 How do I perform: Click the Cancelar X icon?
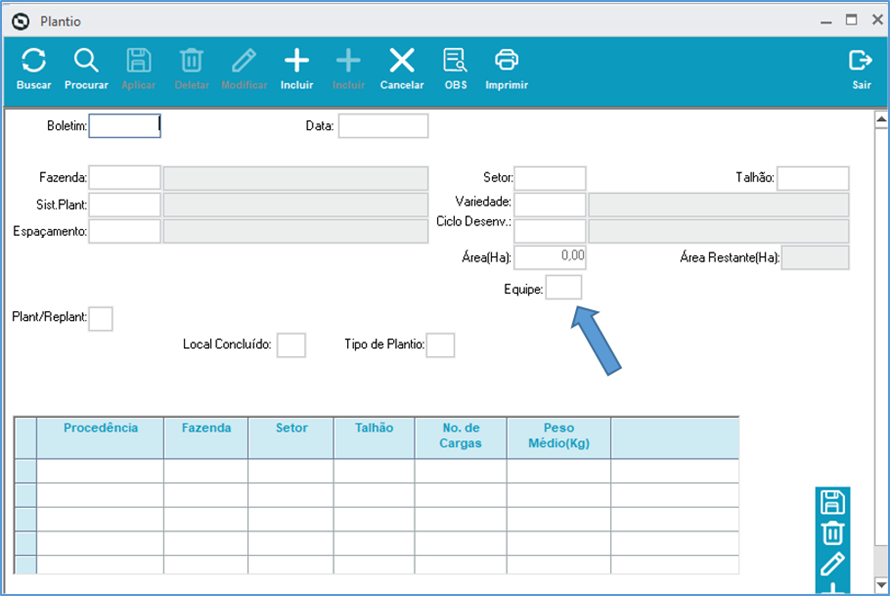click(402, 60)
